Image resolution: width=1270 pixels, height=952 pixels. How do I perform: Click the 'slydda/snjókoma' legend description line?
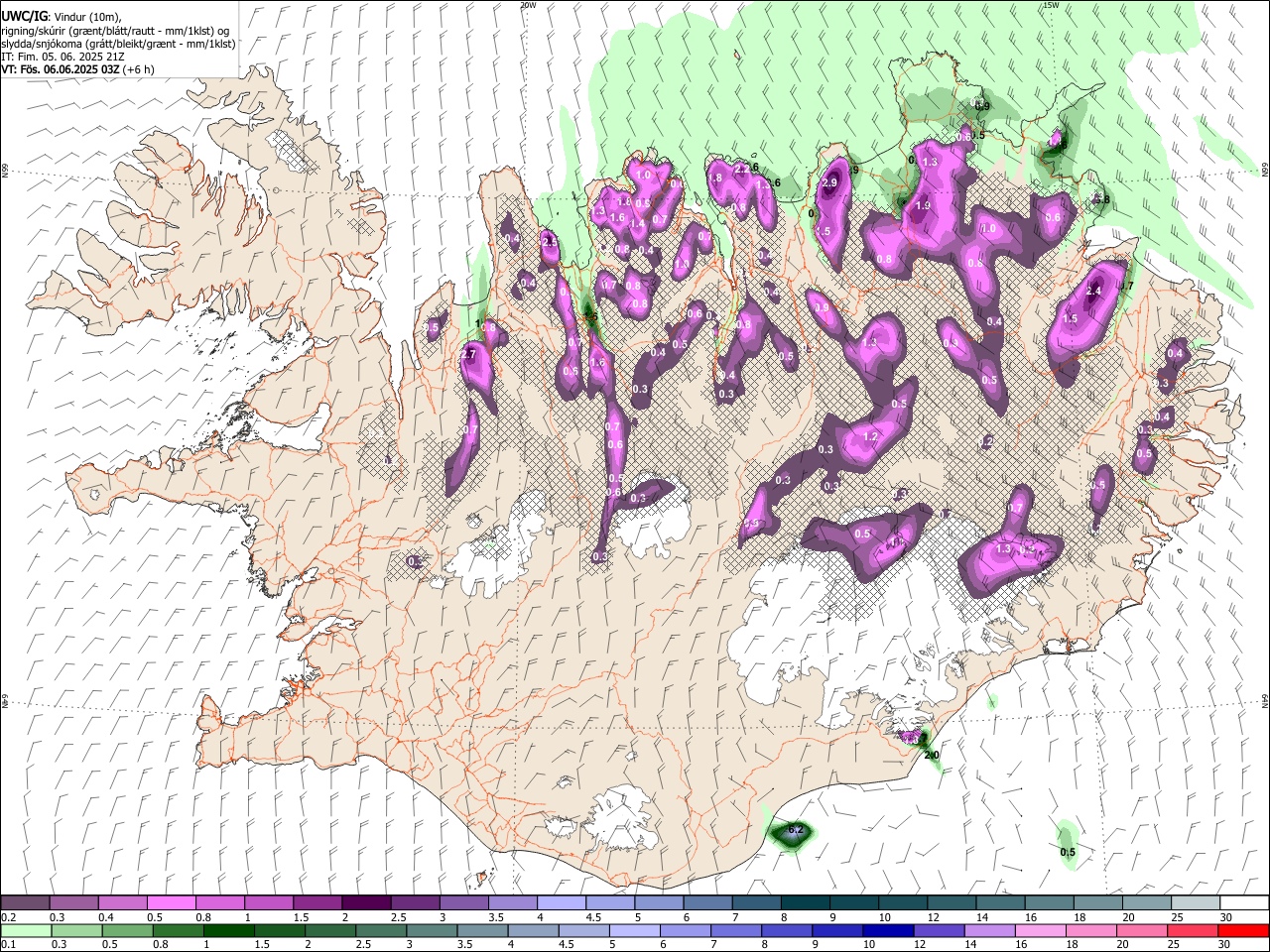click(x=118, y=44)
